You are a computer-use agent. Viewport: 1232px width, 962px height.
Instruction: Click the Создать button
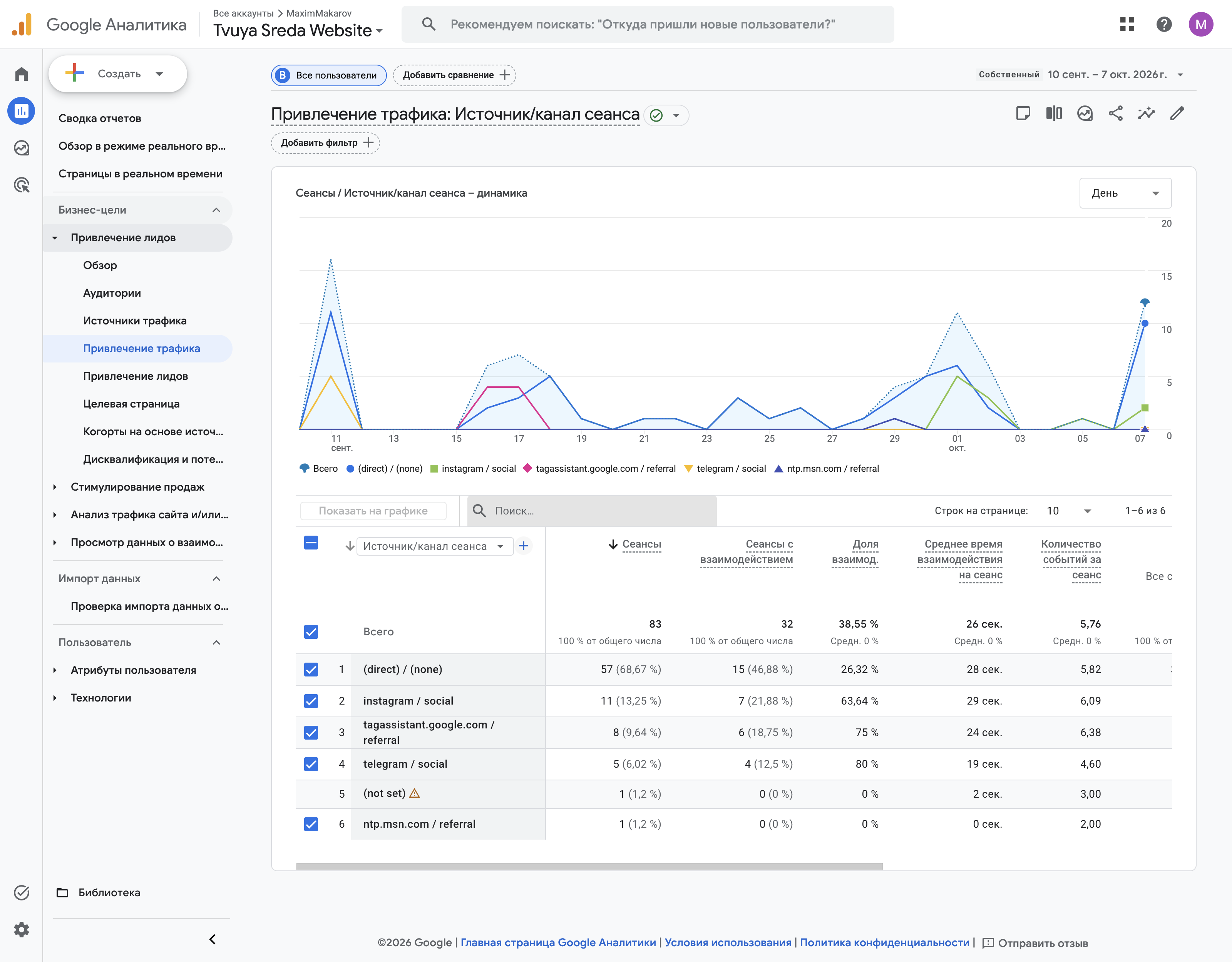coord(117,74)
